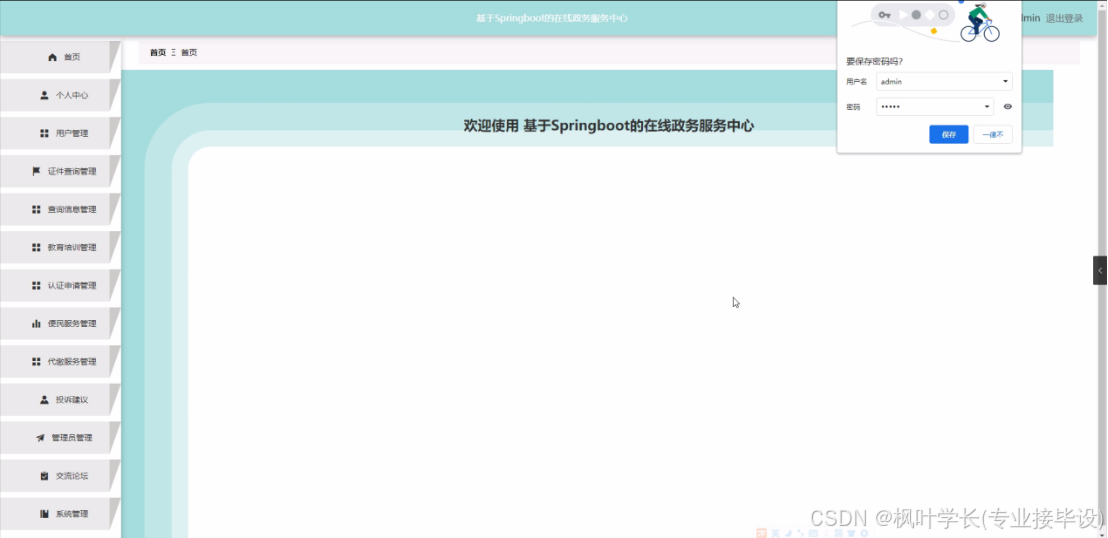This screenshot has width=1108, height=538.
Task: Click the clipboard icon beside 交流论坛
Action: point(45,476)
